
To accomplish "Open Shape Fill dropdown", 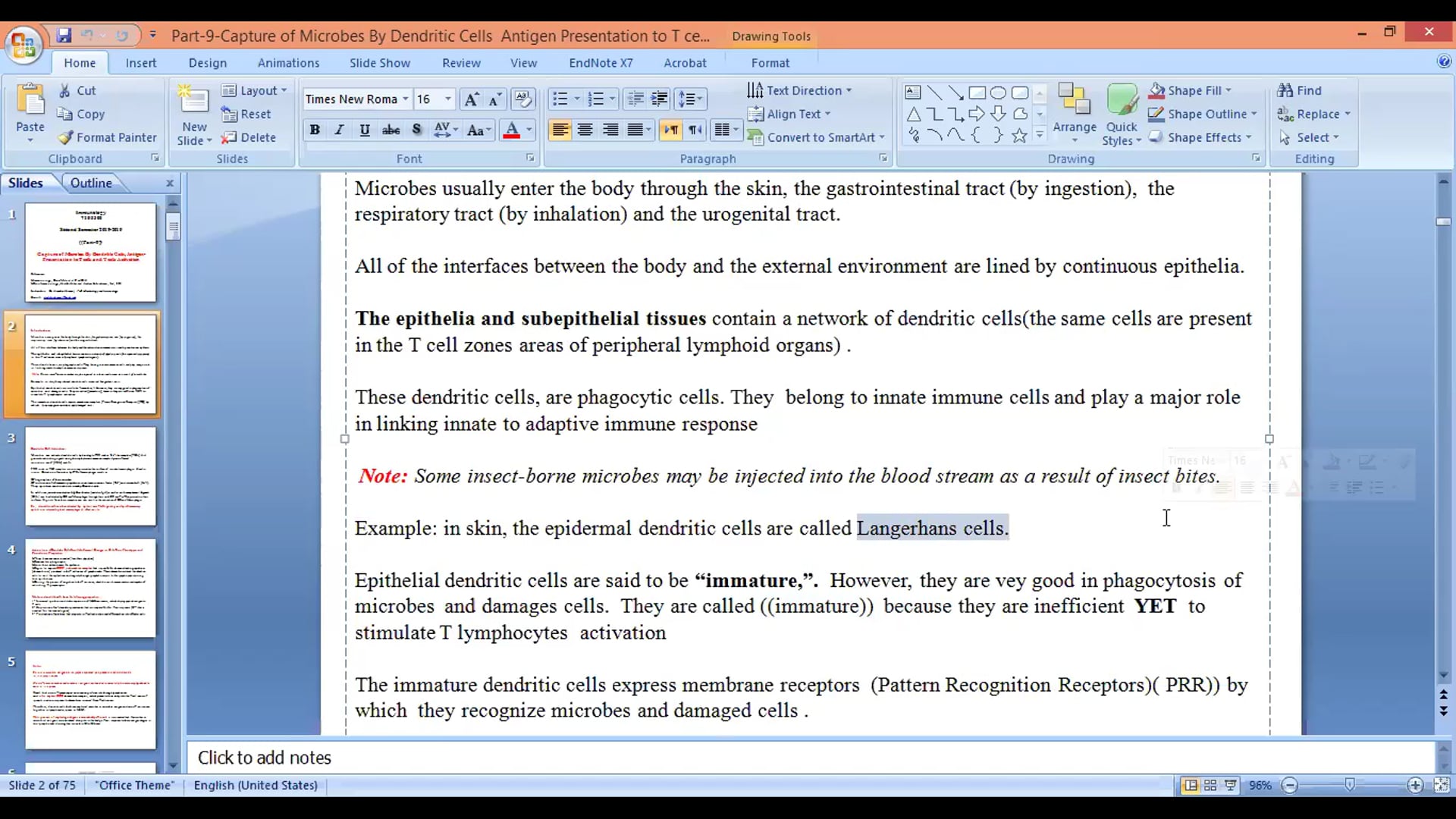I will tap(1190, 90).
